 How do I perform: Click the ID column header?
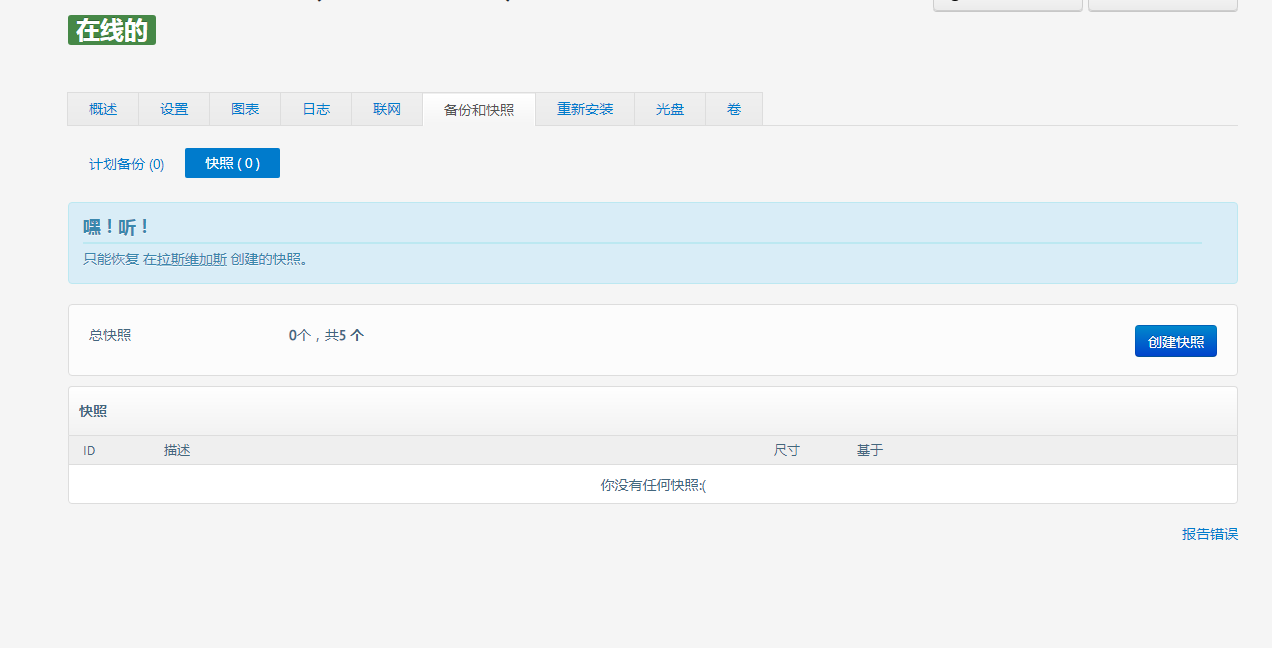(x=89, y=451)
